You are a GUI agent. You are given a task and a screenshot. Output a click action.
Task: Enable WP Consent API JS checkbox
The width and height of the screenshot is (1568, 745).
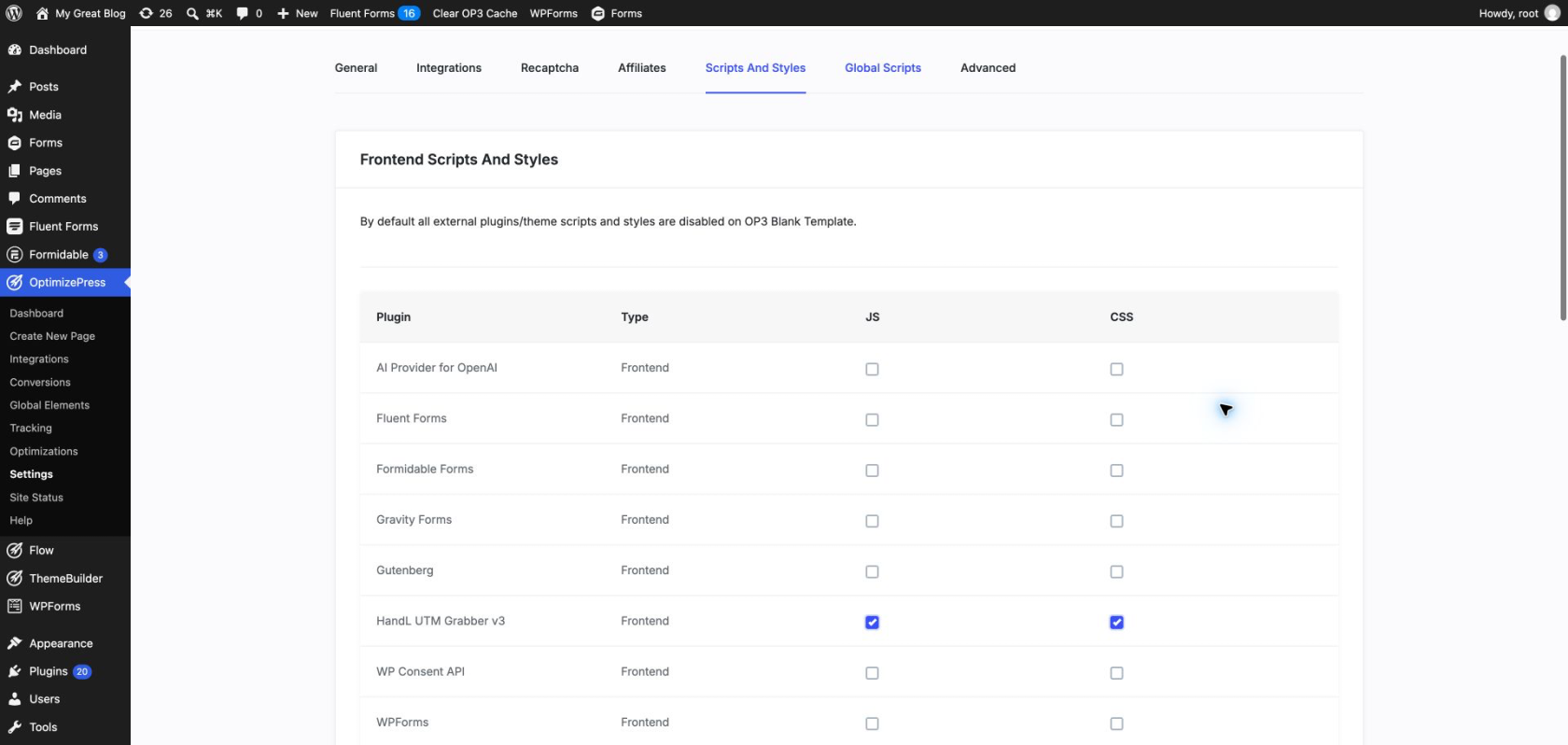(x=872, y=672)
